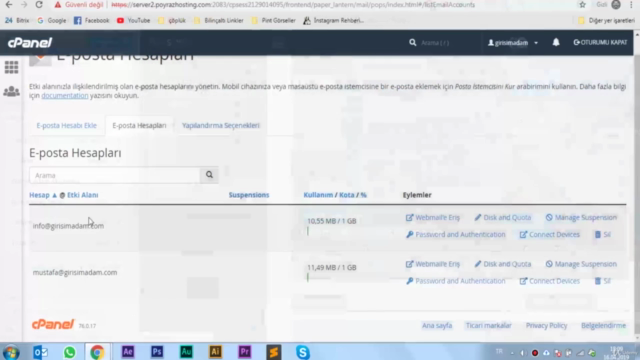Click the footer cPanel logo
The width and height of the screenshot is (640, 360).
point(53,324)
